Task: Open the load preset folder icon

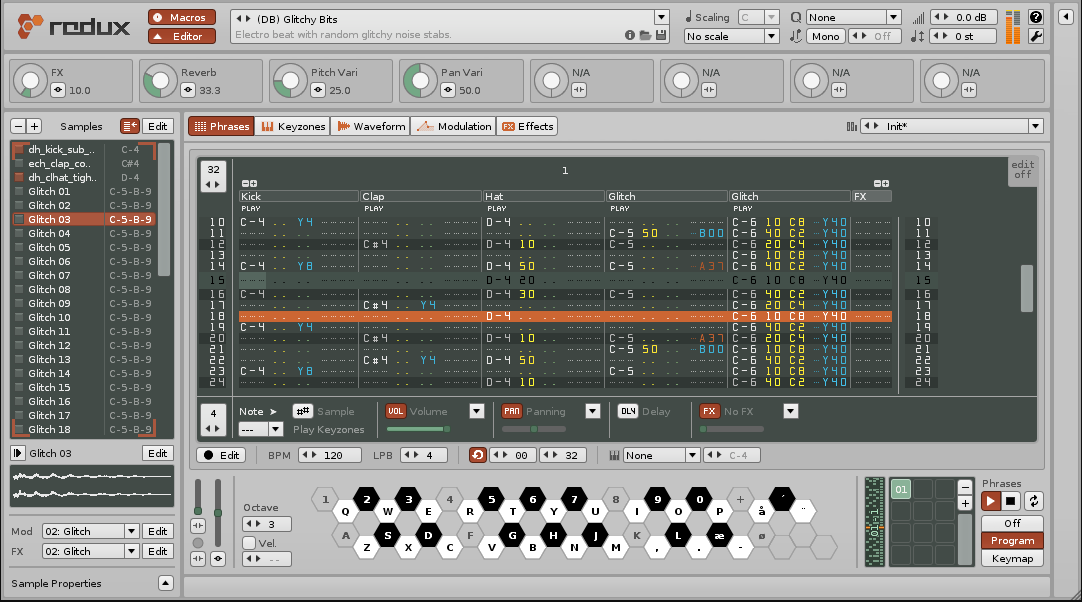Action: [646, 36]
